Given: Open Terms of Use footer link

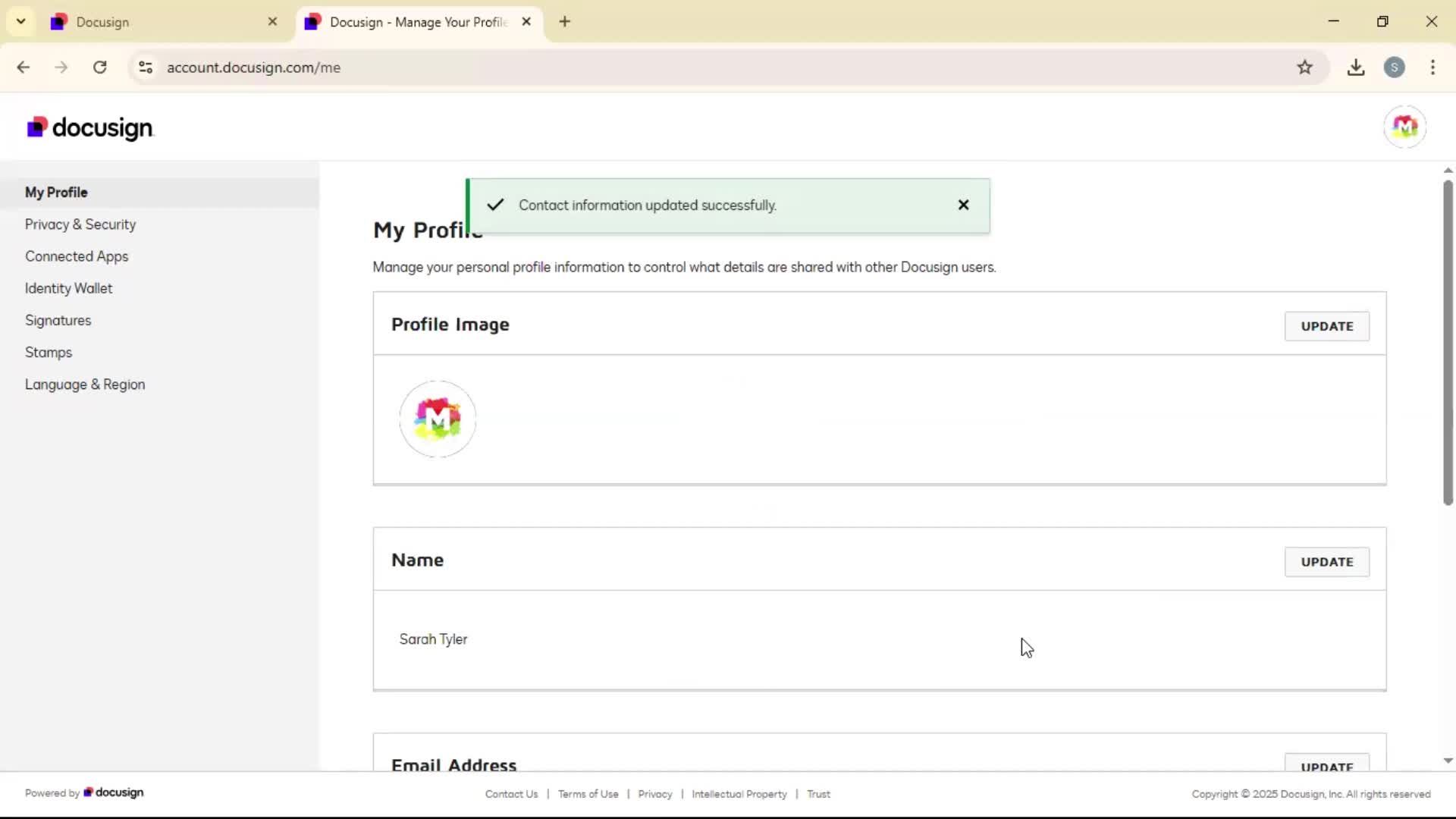Looking at the screenshot, I should click(588, 794).
